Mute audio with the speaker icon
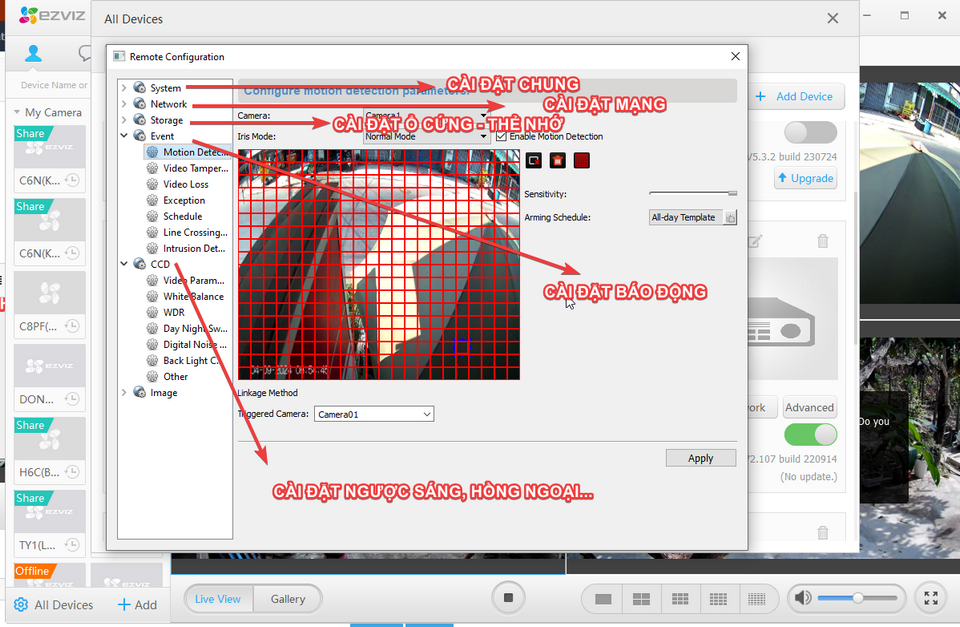This screenshot has height=627, width=960. [803, 598]
